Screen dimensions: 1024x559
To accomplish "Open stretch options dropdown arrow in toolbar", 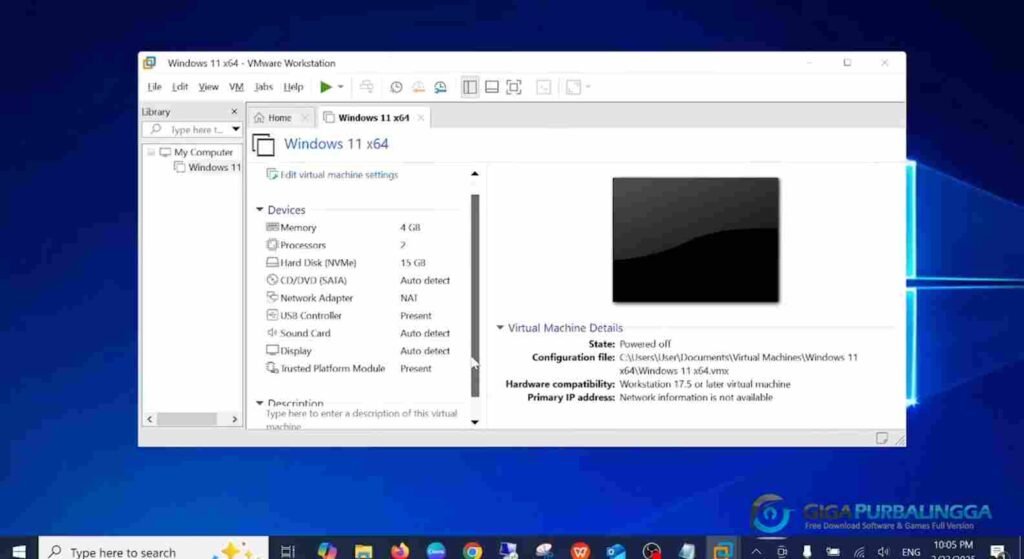I will (588, 87).
